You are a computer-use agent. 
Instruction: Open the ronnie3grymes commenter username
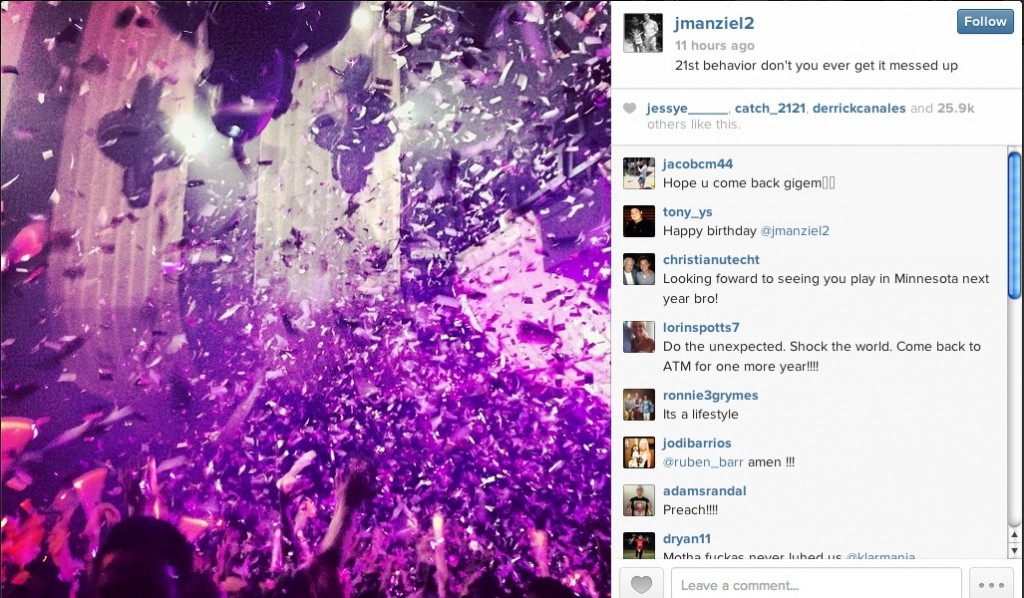(711, 395)
